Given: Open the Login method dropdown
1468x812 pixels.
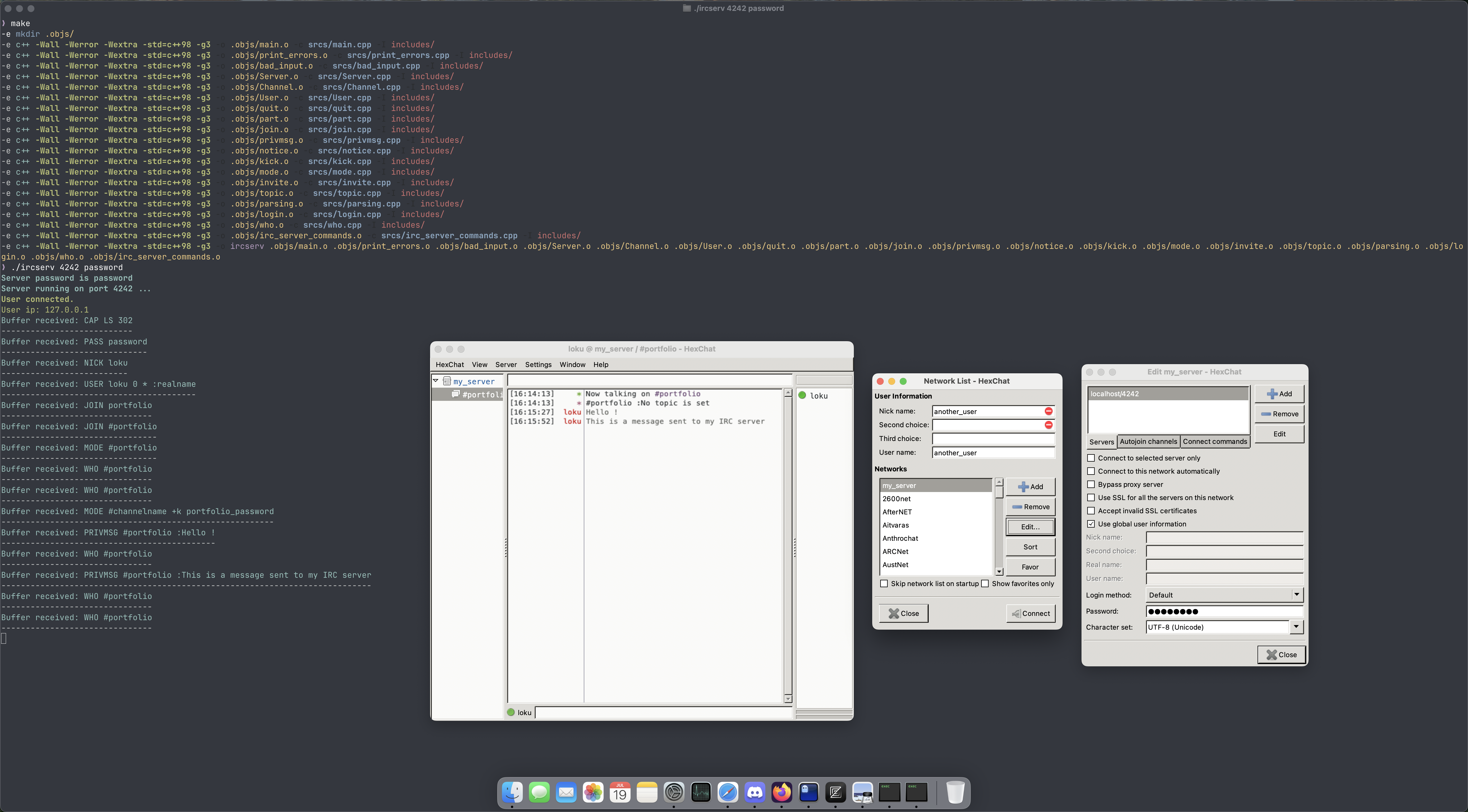Looking at the screenshot, I should pos(1224,594).
